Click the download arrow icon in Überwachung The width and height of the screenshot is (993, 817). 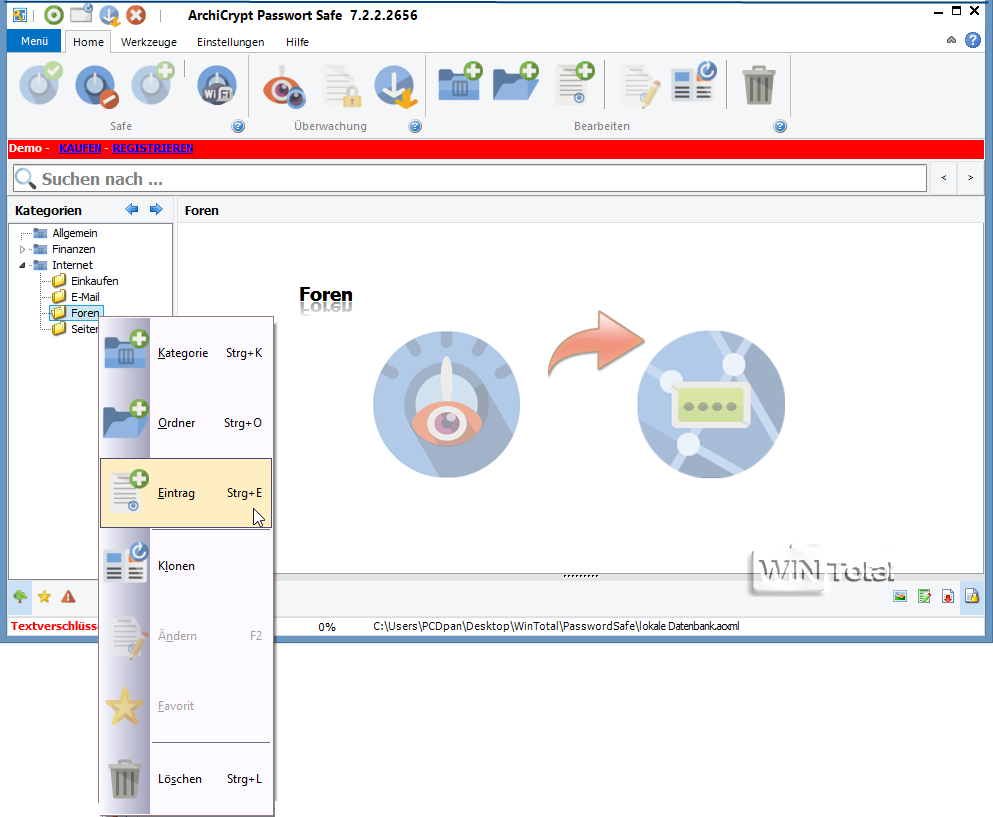(396, 87)
